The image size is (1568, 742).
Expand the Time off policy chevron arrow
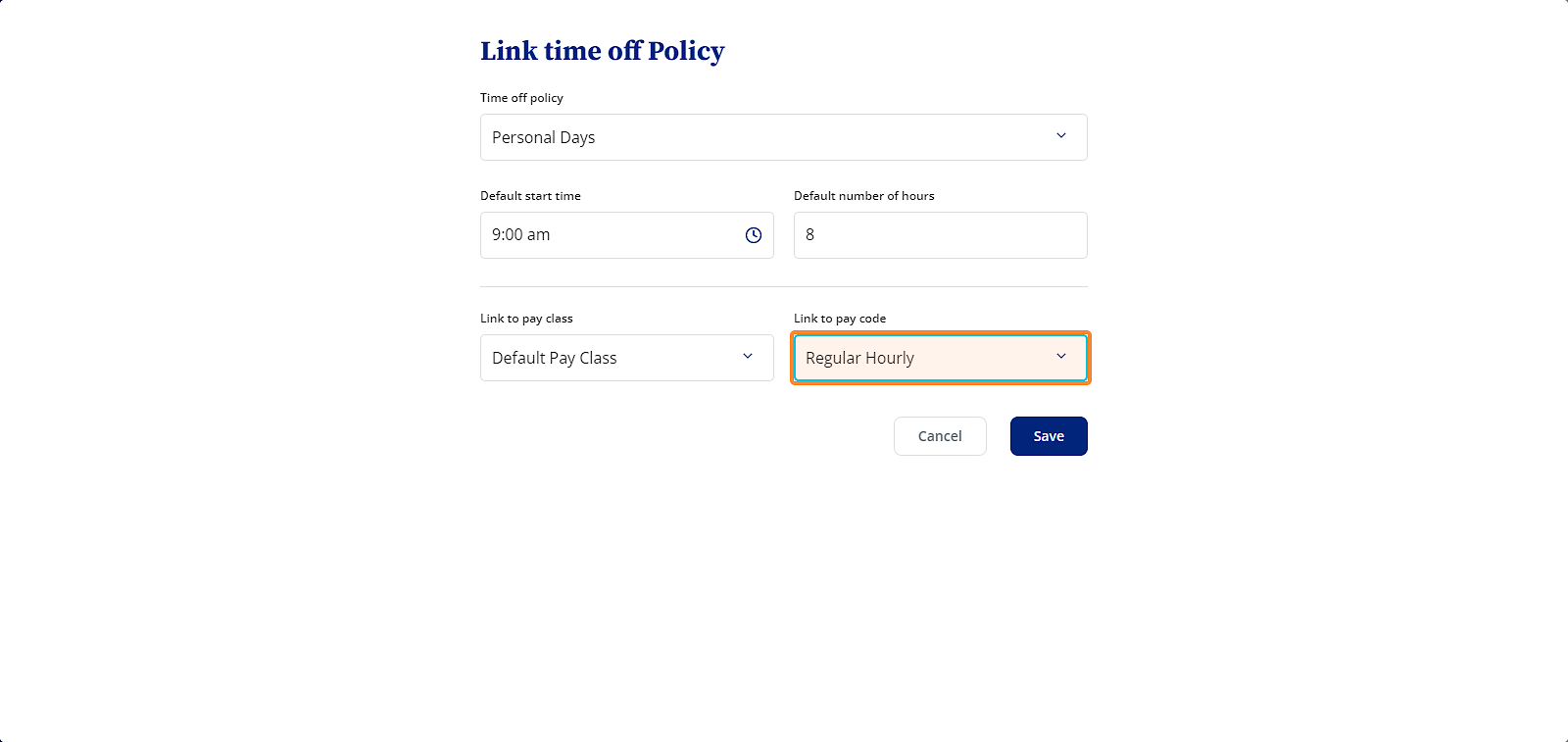[x=1061, y=135]
